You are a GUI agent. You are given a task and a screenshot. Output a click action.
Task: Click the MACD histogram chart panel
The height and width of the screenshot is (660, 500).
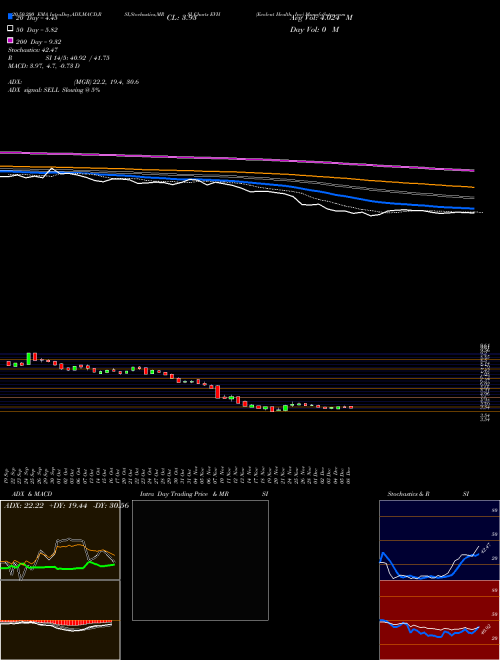60,620
